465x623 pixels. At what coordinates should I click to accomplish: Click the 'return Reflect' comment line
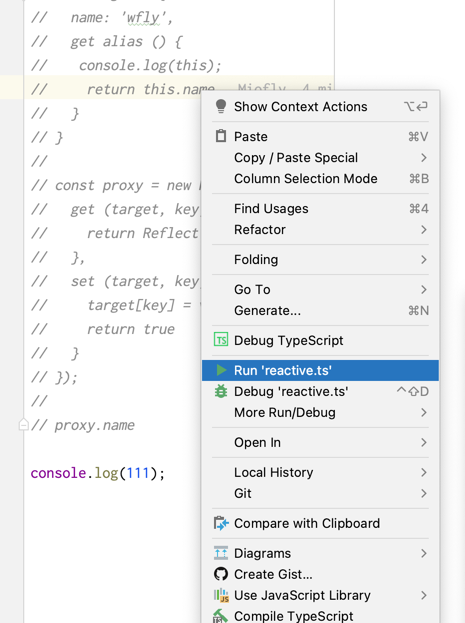pyautogui.click(x=115, y=233)
